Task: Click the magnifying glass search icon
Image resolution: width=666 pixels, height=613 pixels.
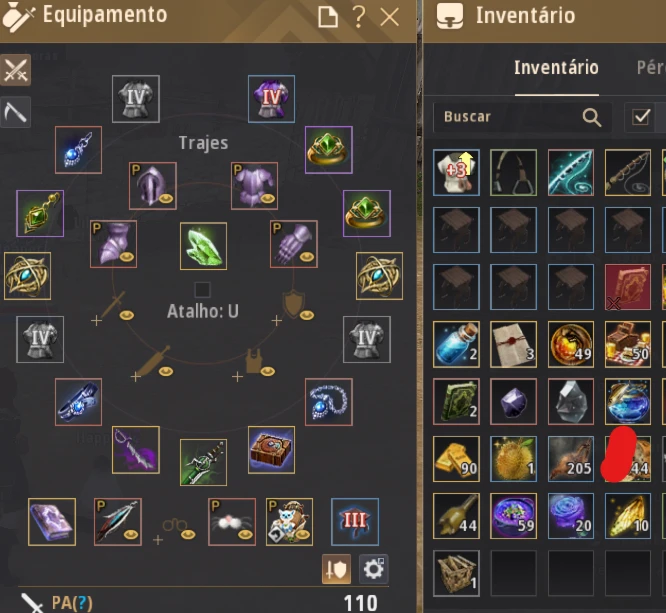Action: [592, 117]
